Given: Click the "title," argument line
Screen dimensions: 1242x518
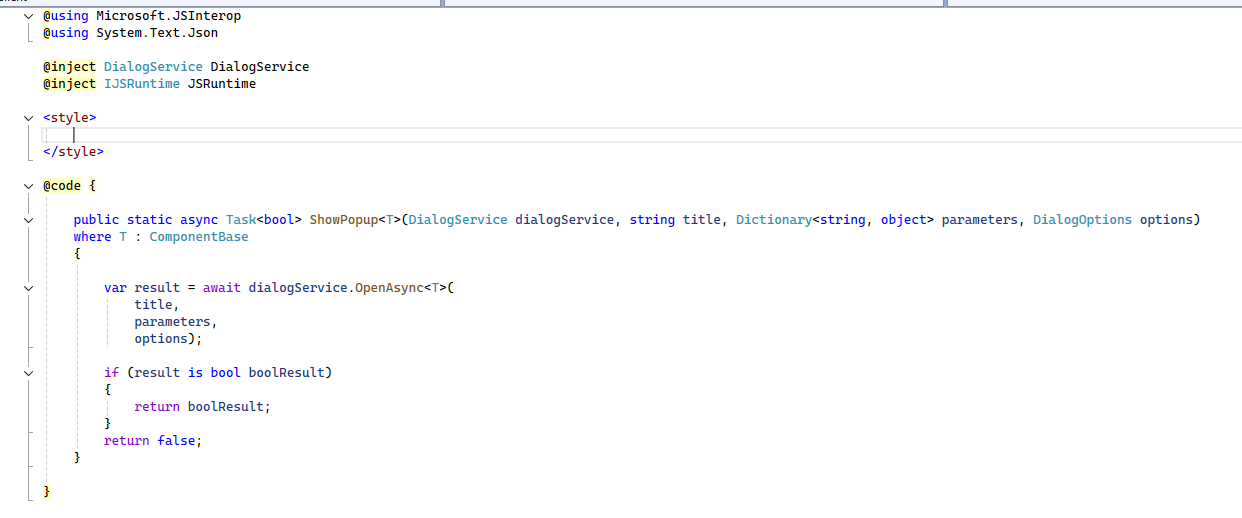Looking at the screenshot, I should coord(157,305).
